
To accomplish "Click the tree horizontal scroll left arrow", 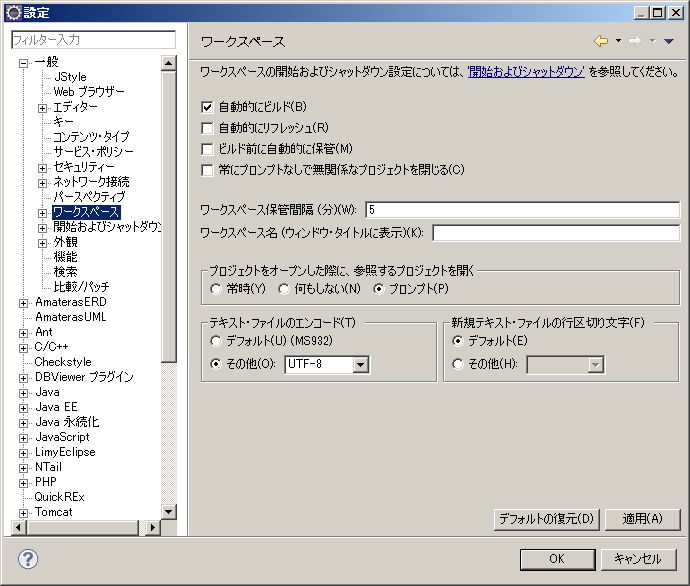I will tap(18, 527).
